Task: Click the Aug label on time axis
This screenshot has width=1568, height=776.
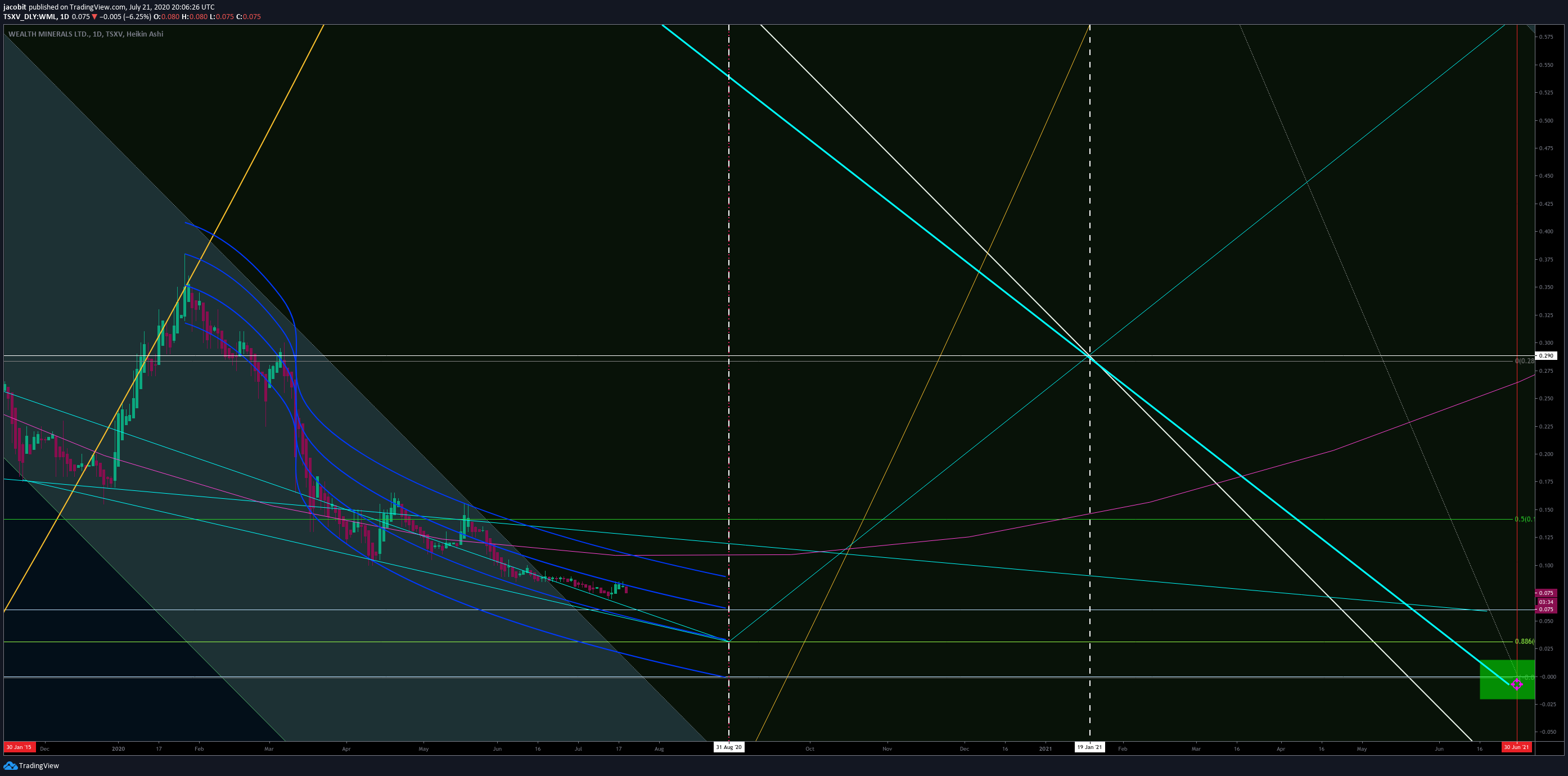Action: pyautogui.click(x=659, y=748)
